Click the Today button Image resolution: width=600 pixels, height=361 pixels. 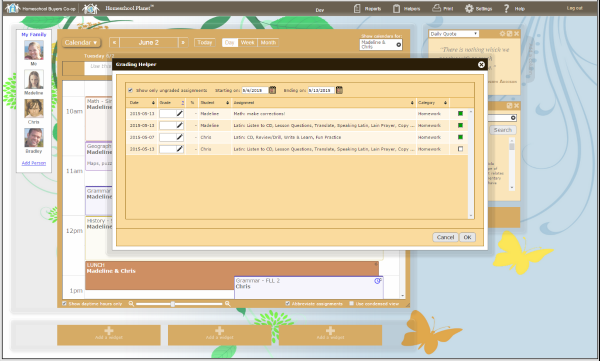(x=205, y=42)
